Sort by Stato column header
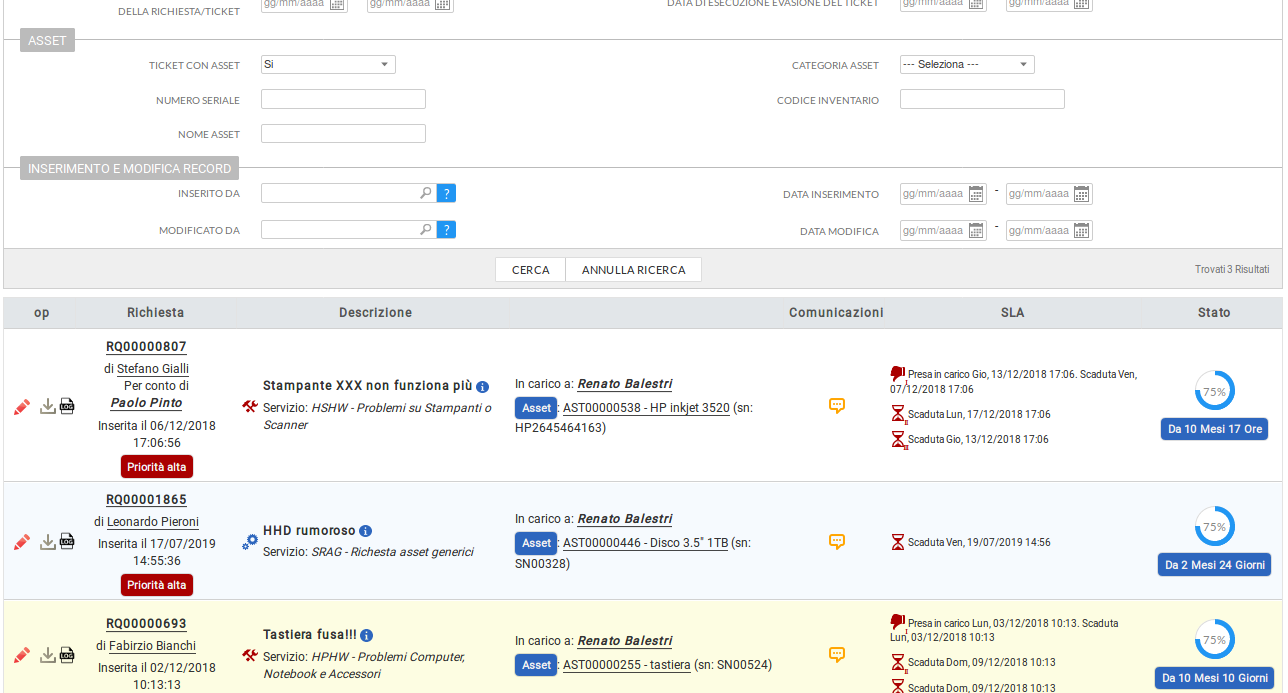 coord(1214,313)
